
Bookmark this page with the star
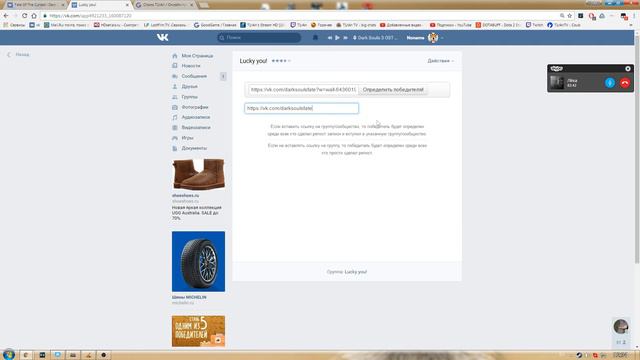[570, 16]
